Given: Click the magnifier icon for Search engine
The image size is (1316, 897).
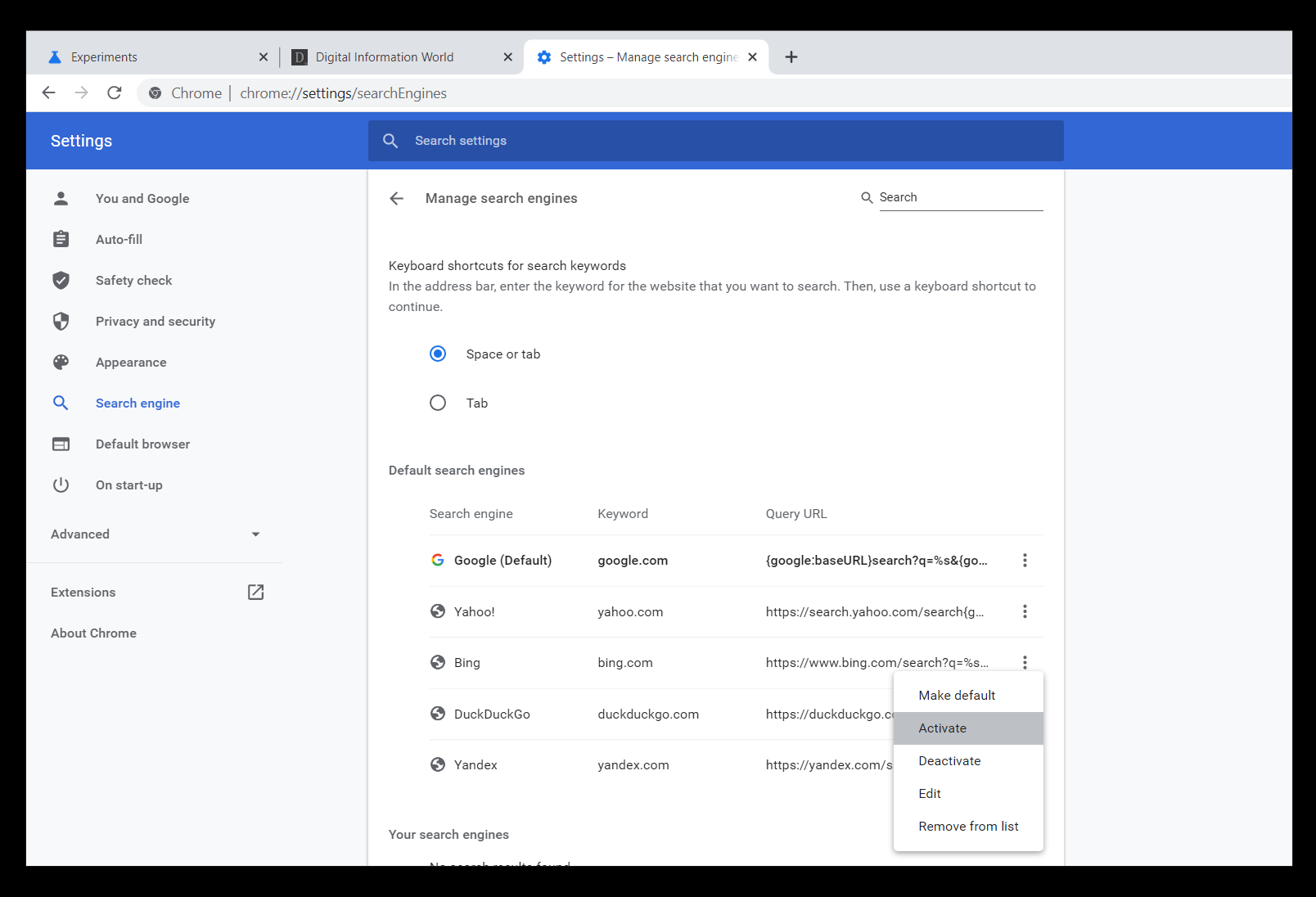Looking at the screenshot, I should tap(61, 403).
